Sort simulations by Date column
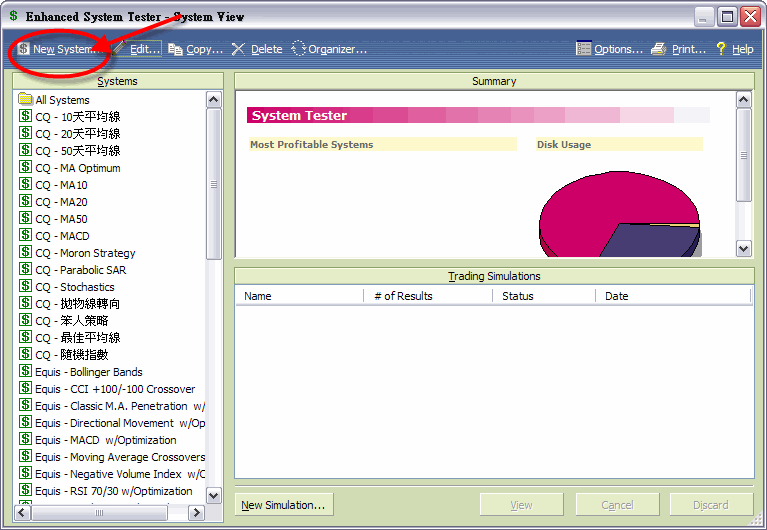Viewport: 767px width, 530px height. [x=673, y=296]
